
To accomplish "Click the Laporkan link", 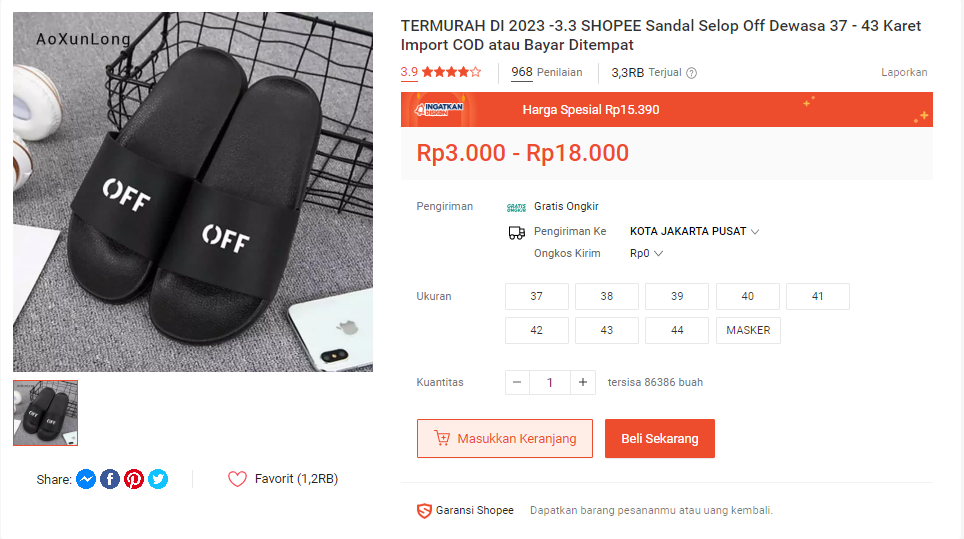I will [904, 73].
